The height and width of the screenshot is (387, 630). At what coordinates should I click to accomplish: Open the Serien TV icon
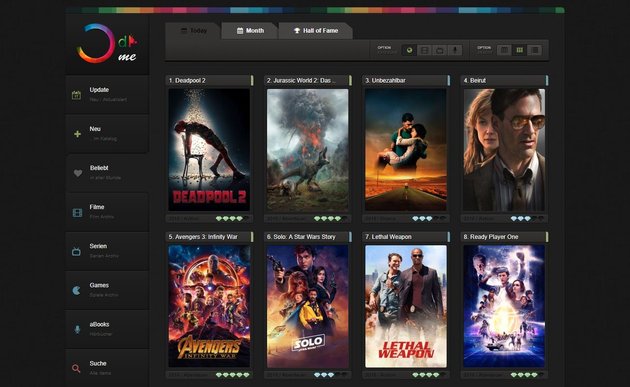[76, 252]
